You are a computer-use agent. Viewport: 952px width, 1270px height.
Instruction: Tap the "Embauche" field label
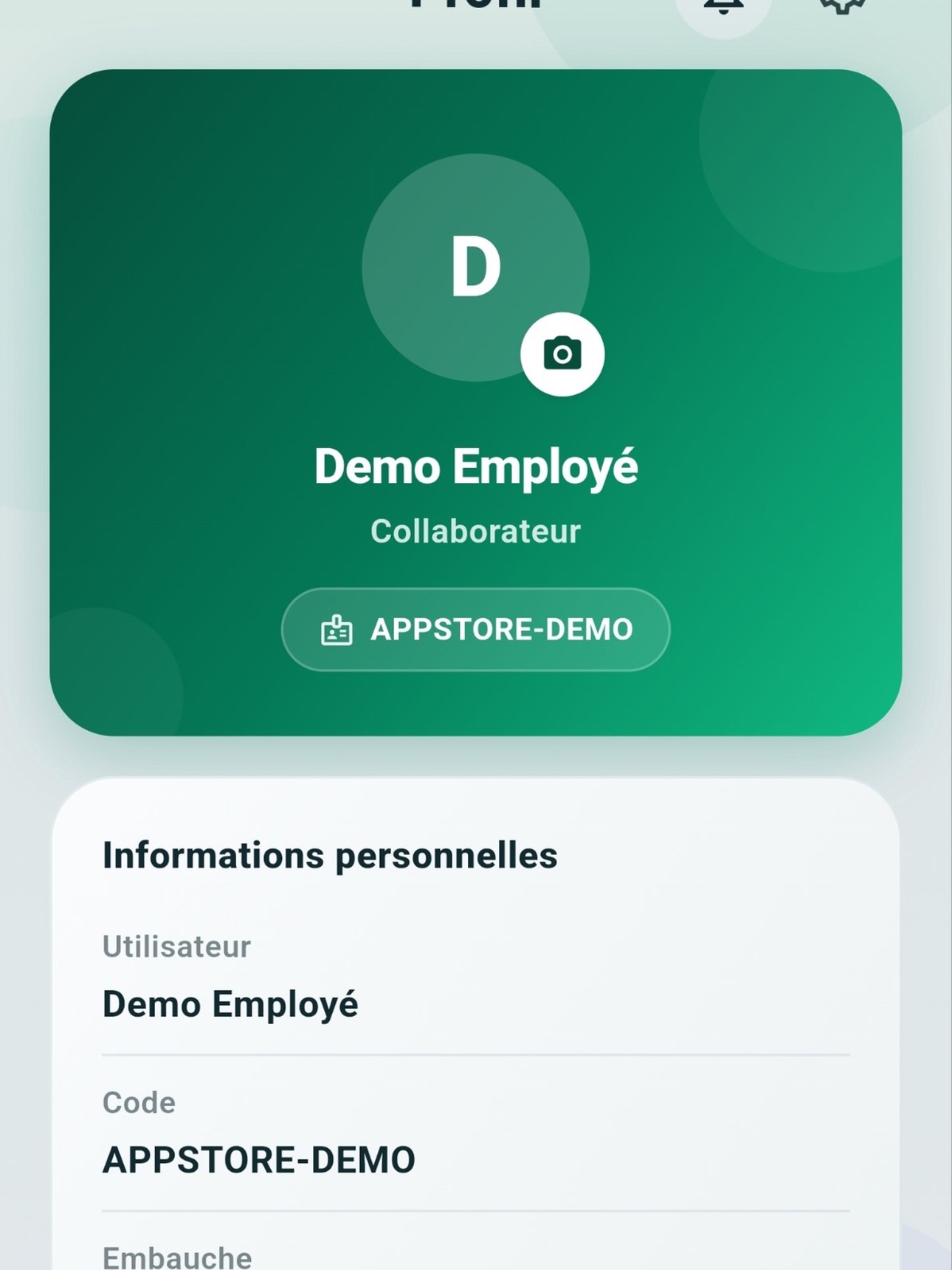(x=177, y=1257)
